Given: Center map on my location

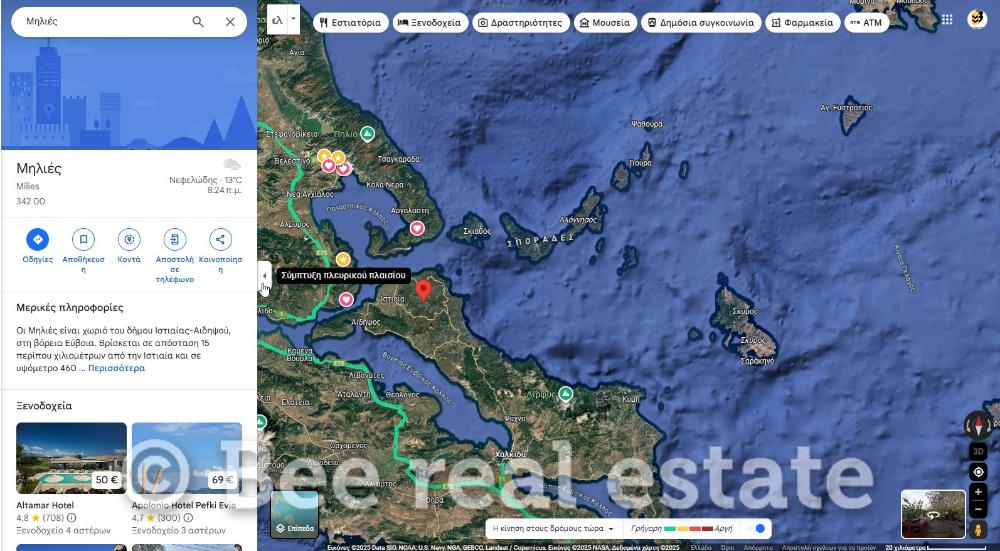Looking at the screenshot, I should pyautogui.click(x=978, y=472).
